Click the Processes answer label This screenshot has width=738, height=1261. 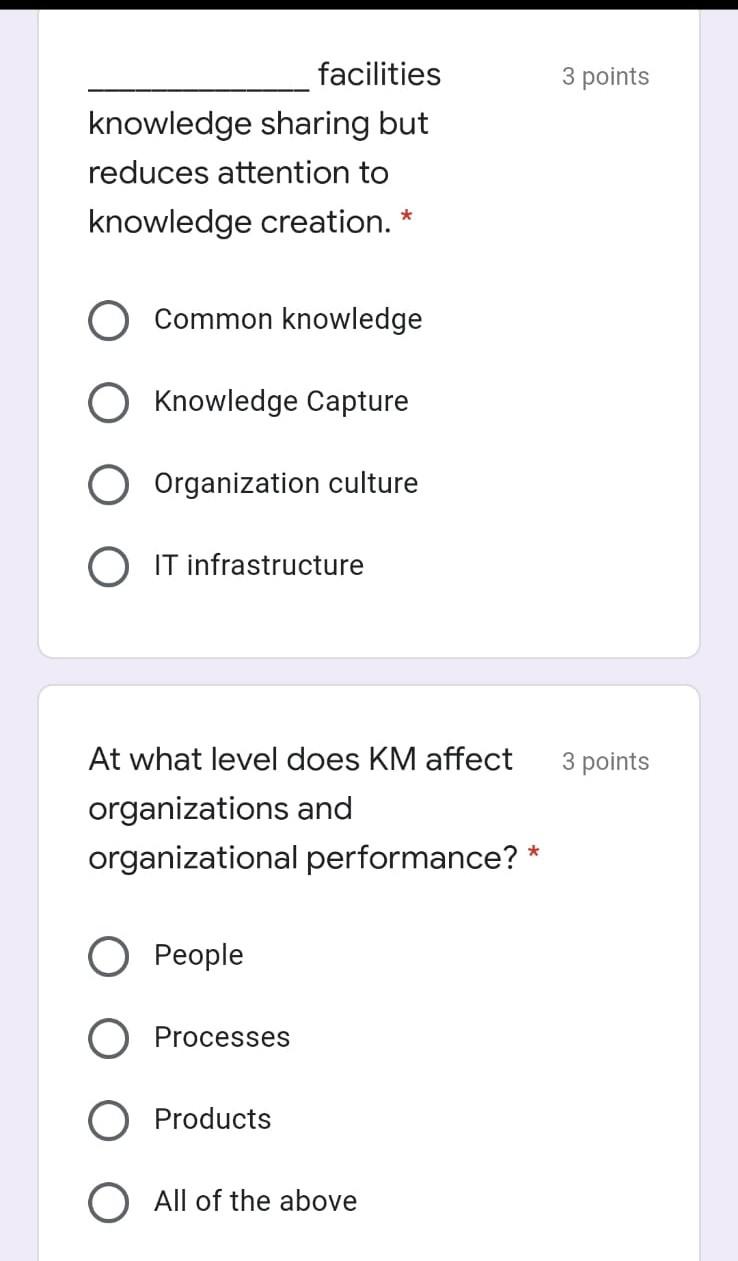221,1037
